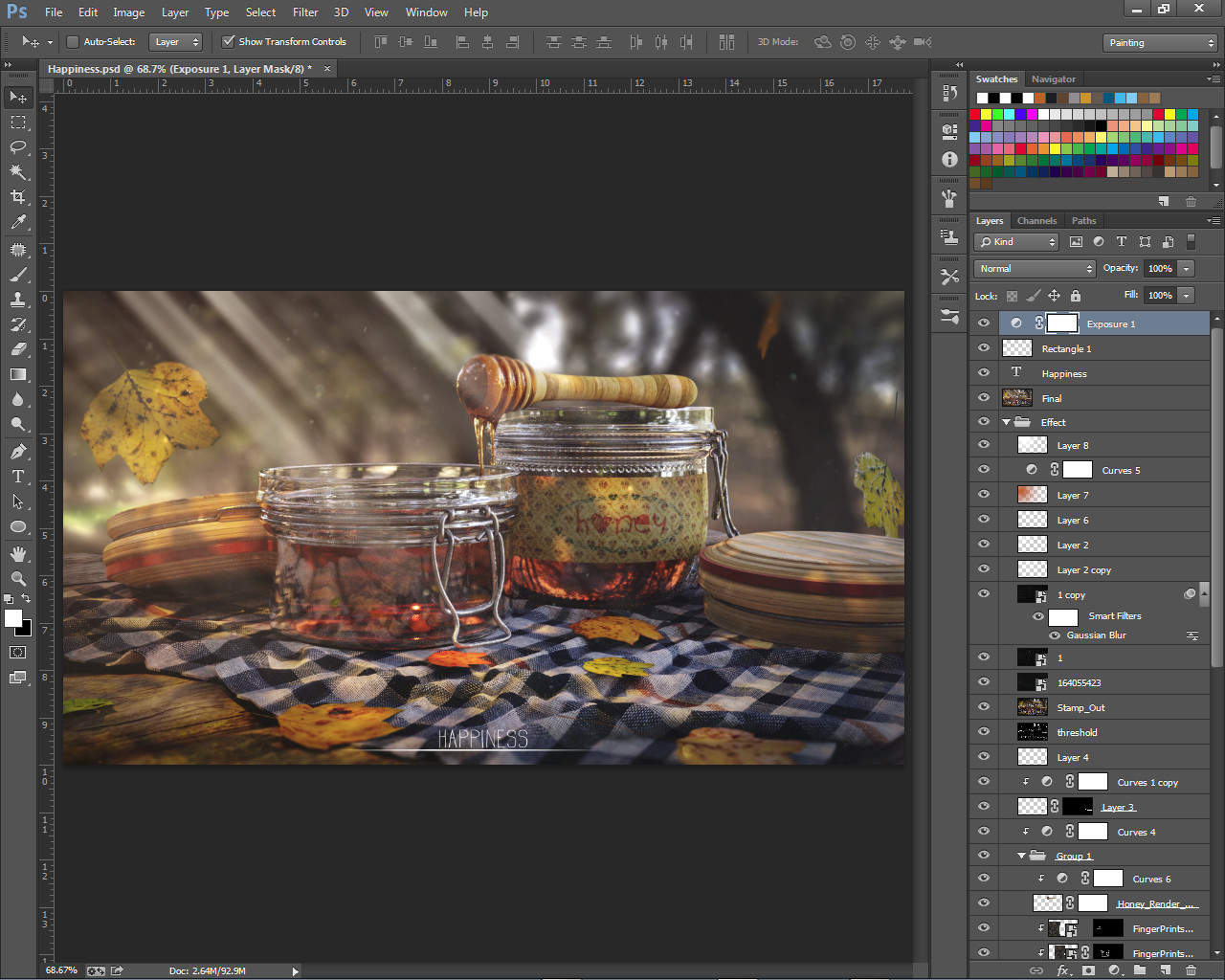Viewport: 1225px width, 980px height.
Task: Pick the red swatch in the Swatches panel
Action: pyautogui.click(x=975, y=114)
